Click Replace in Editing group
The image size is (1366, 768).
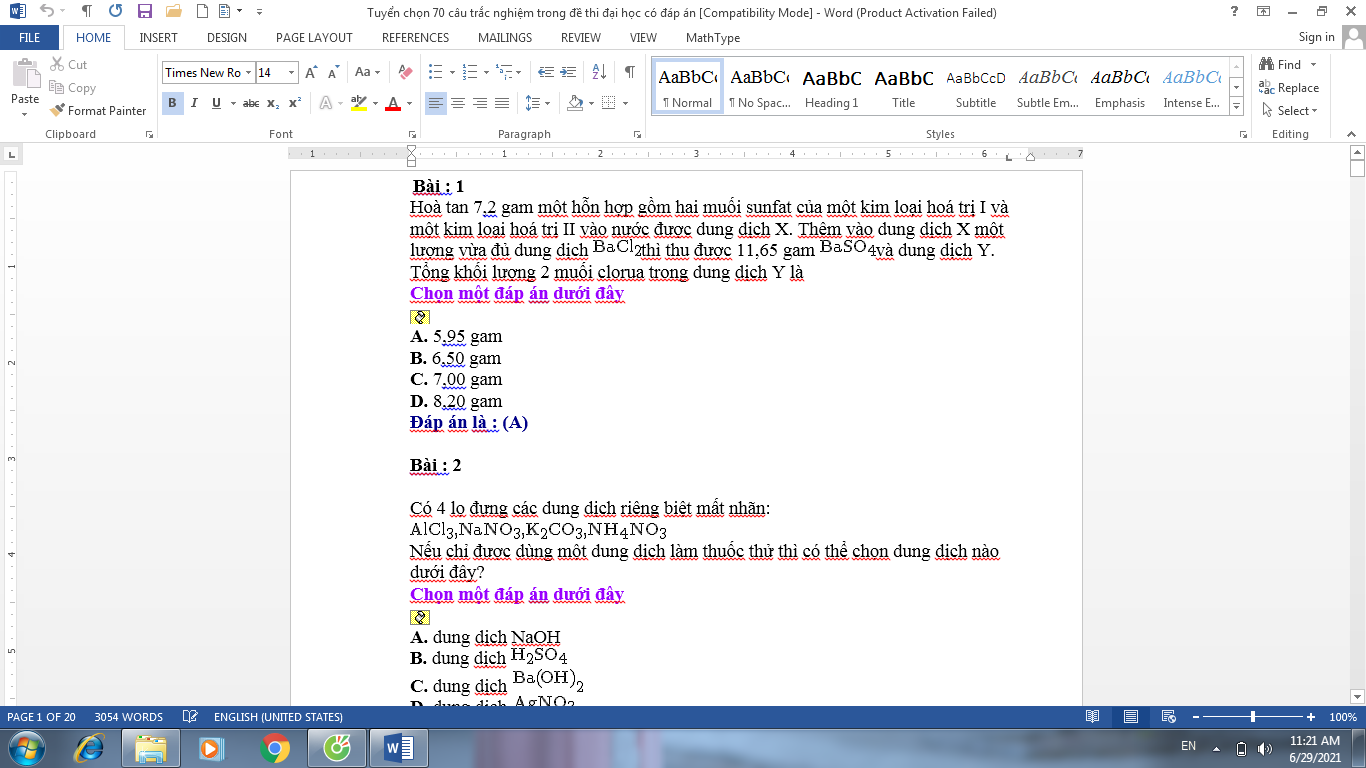tap(1290, 87)
